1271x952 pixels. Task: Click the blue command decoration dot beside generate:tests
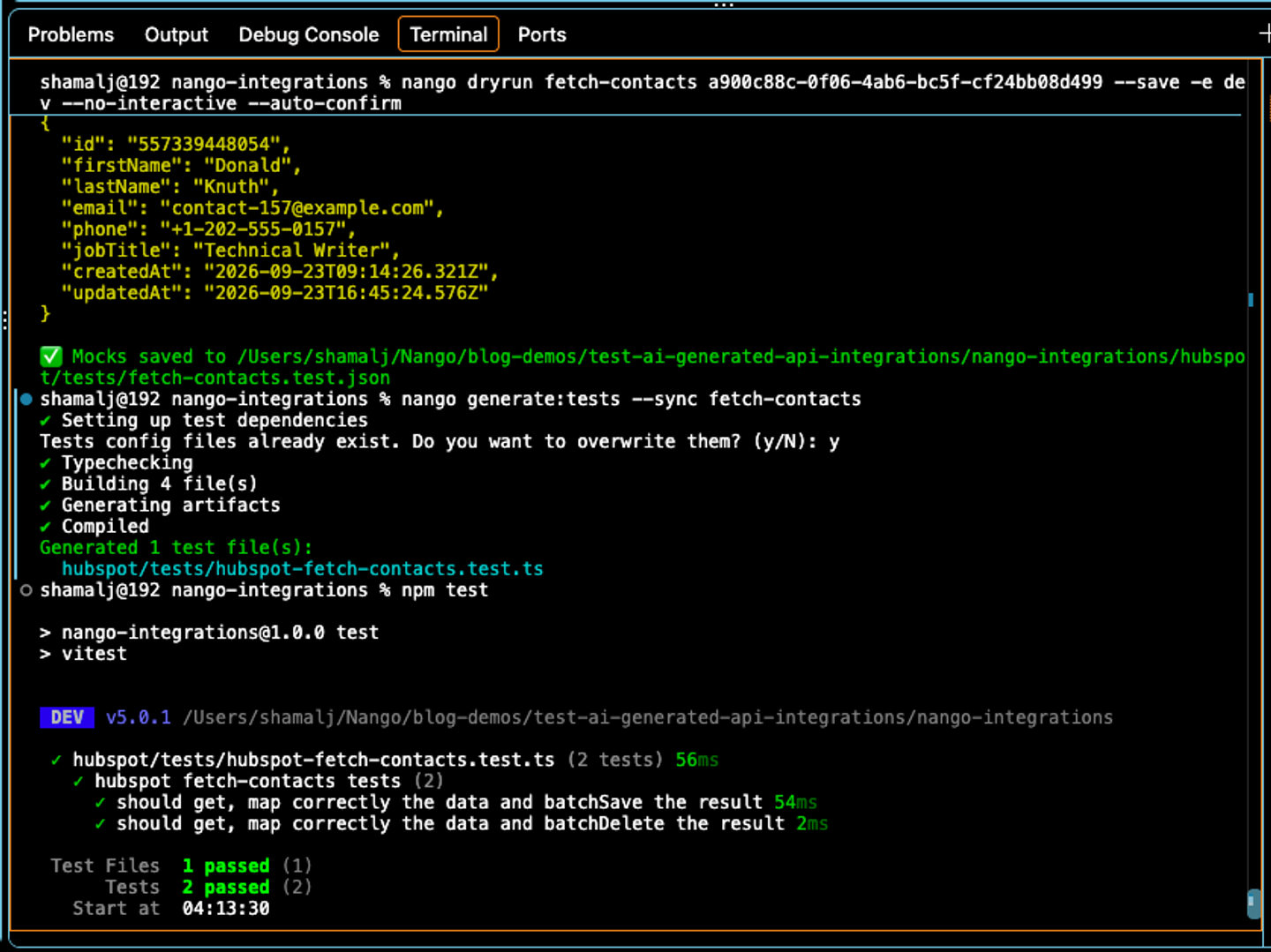[26, 400]
